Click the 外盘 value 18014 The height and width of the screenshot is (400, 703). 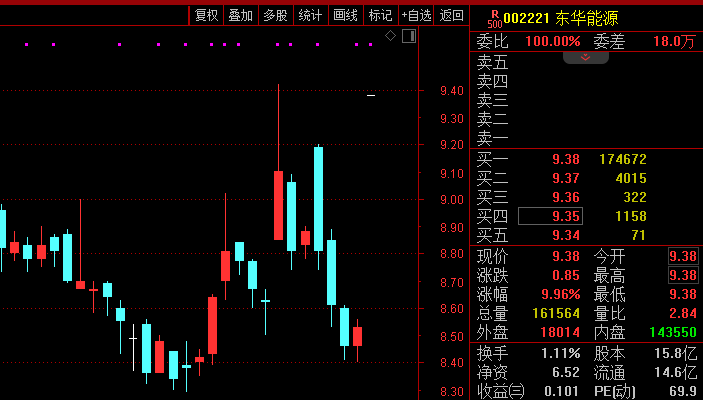pos(560,332)
